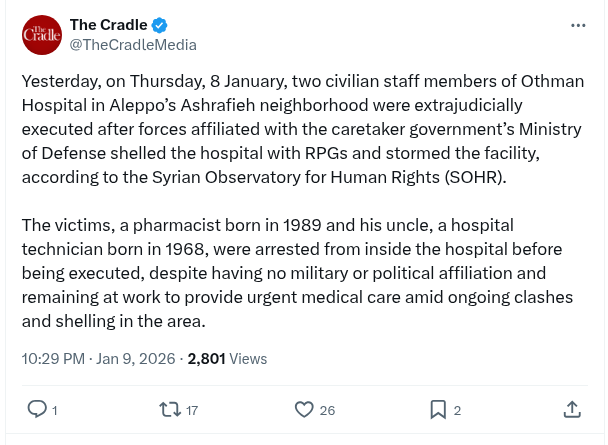608x445 pixels.
Task: Like the post with the heart icon
Action: tap(305, 409)
